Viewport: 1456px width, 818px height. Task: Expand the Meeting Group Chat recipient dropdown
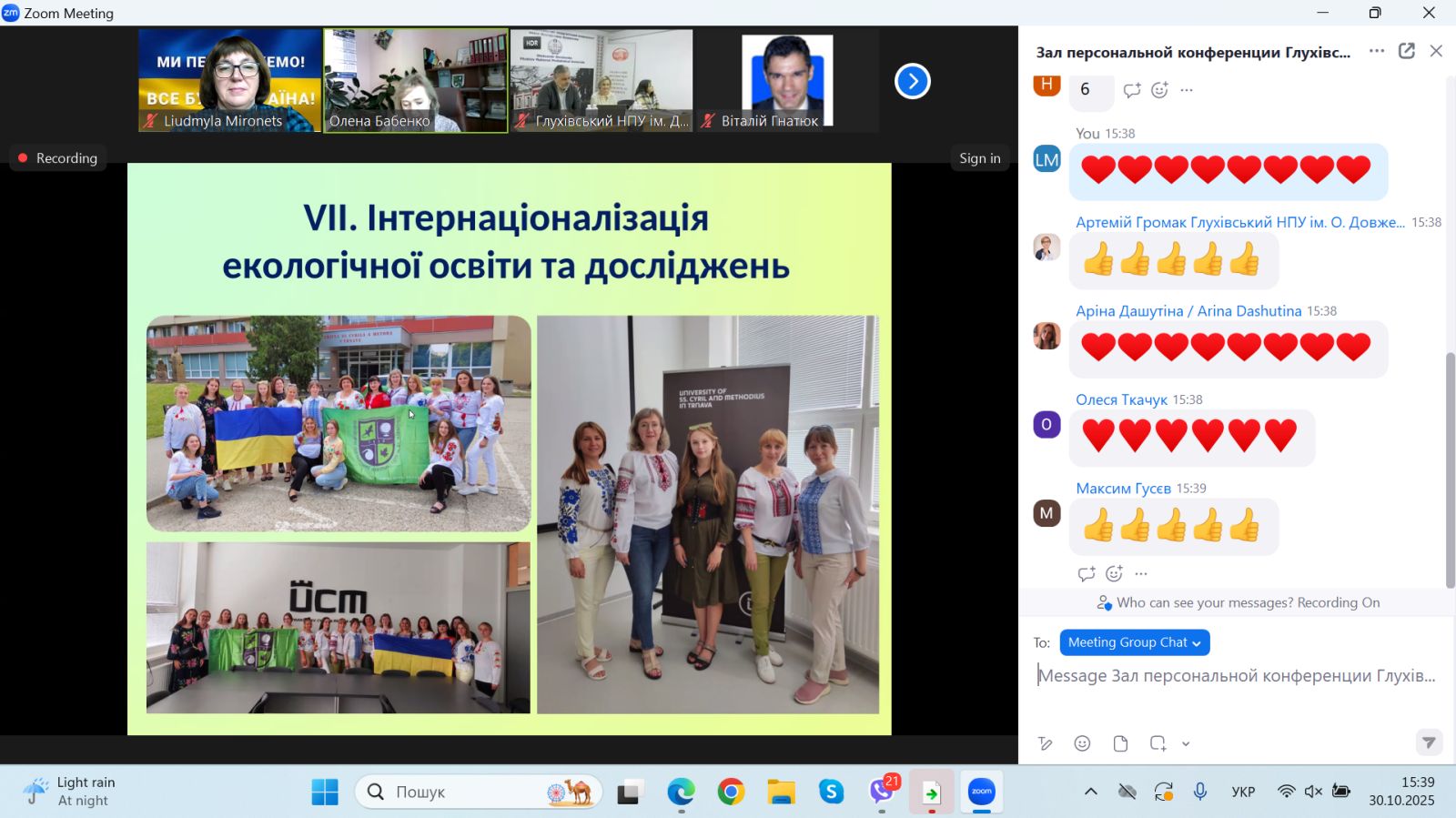1134,642
